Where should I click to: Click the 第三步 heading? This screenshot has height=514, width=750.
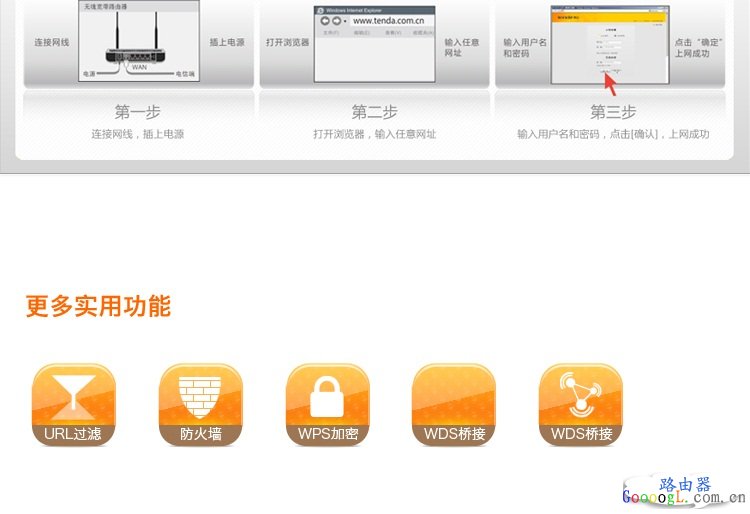[x=612, y=112]
